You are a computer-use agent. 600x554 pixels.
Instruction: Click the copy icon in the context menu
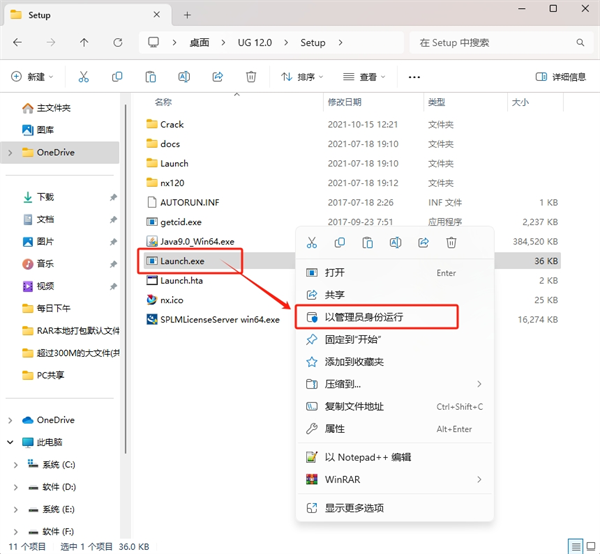340,242
